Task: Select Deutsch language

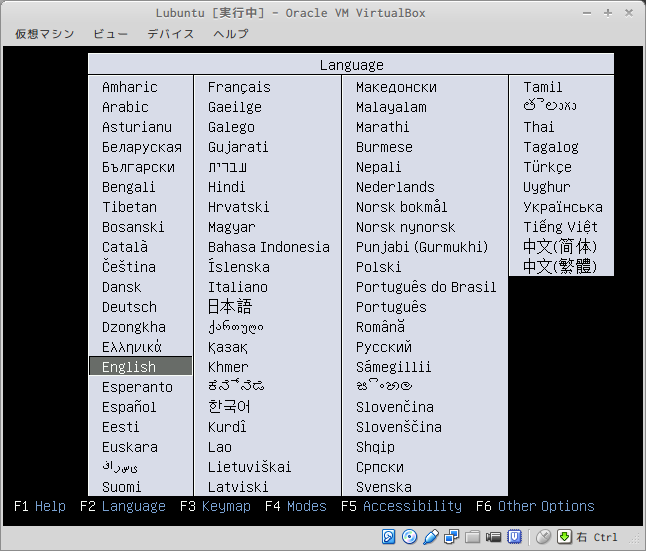Action: pos(129,307)
